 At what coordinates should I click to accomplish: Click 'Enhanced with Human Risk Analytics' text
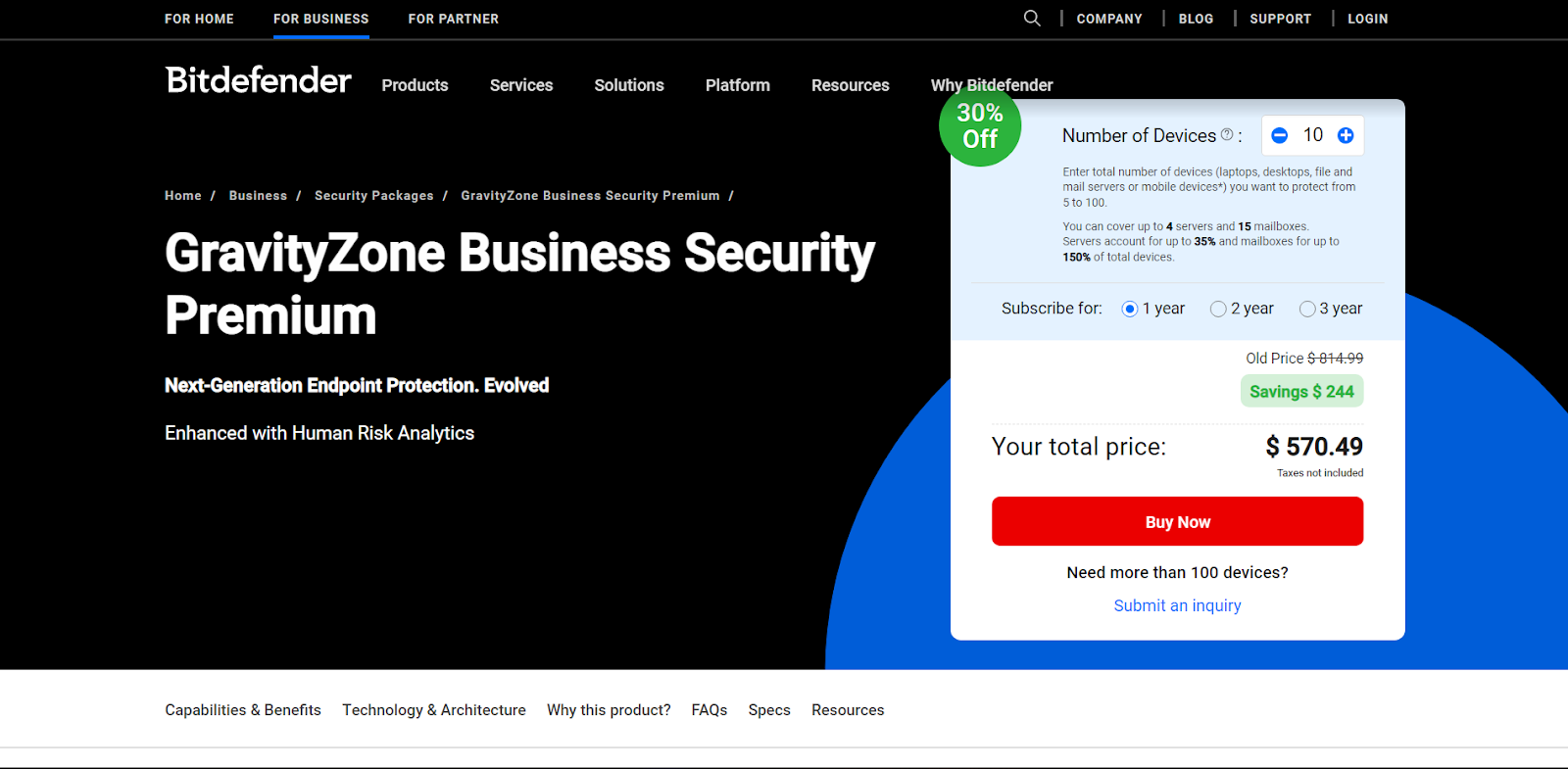(x=319, y=433)
